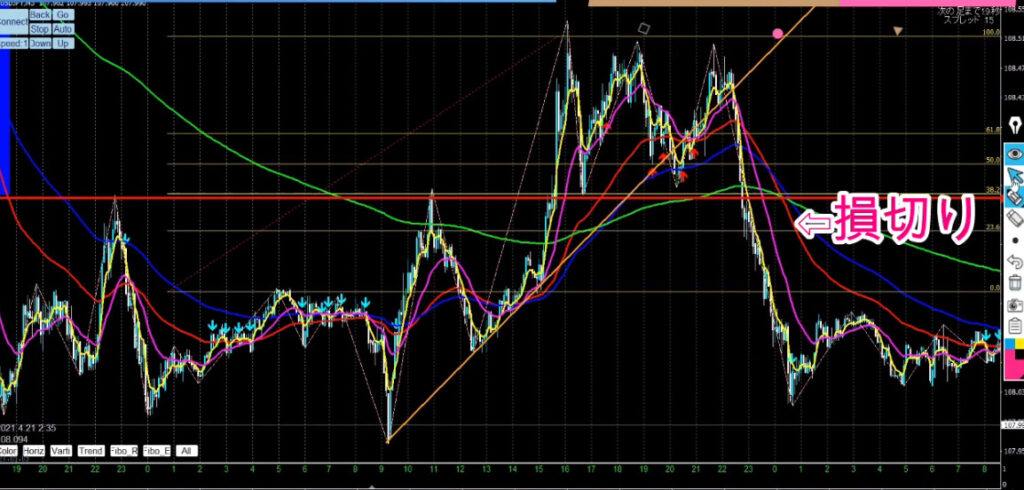Select the arrow cursor tool
1024x490 pixels.
tap(1015, 176)
